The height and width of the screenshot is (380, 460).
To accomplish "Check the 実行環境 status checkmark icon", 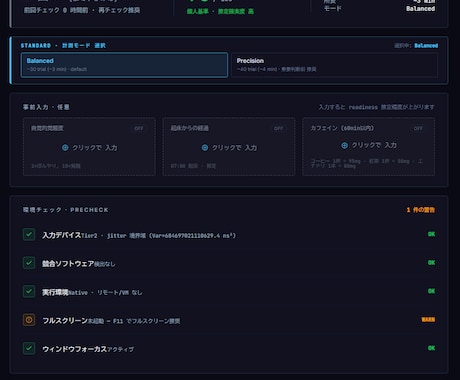I will pos(29,291).
